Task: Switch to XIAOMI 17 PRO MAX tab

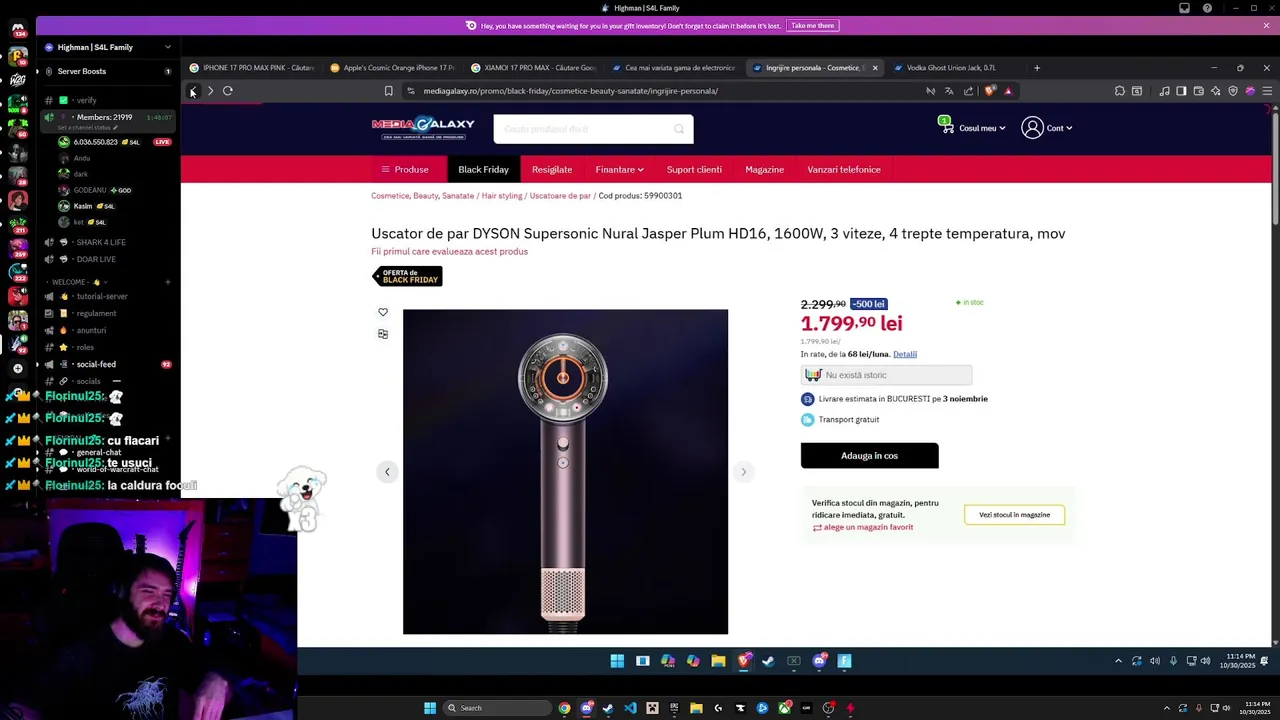Action: pyautogui.click(x=534, y=68)
